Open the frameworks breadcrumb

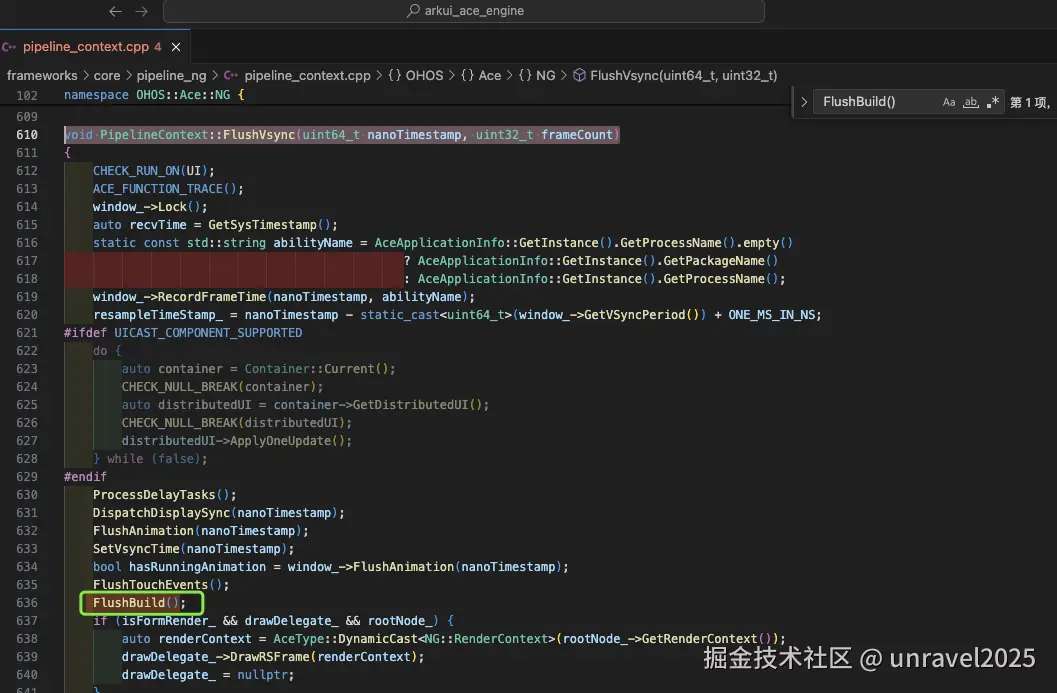(x=42, y=76)
